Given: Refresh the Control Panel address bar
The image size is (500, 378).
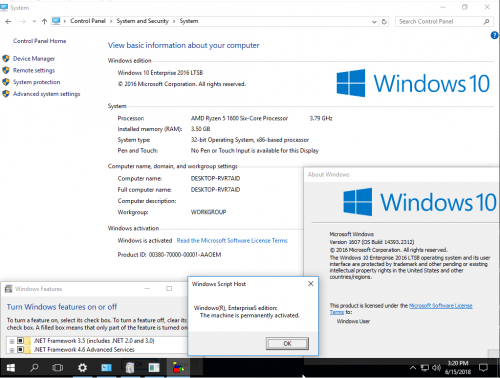Looking at the screenshot, I should pos(384,22).
